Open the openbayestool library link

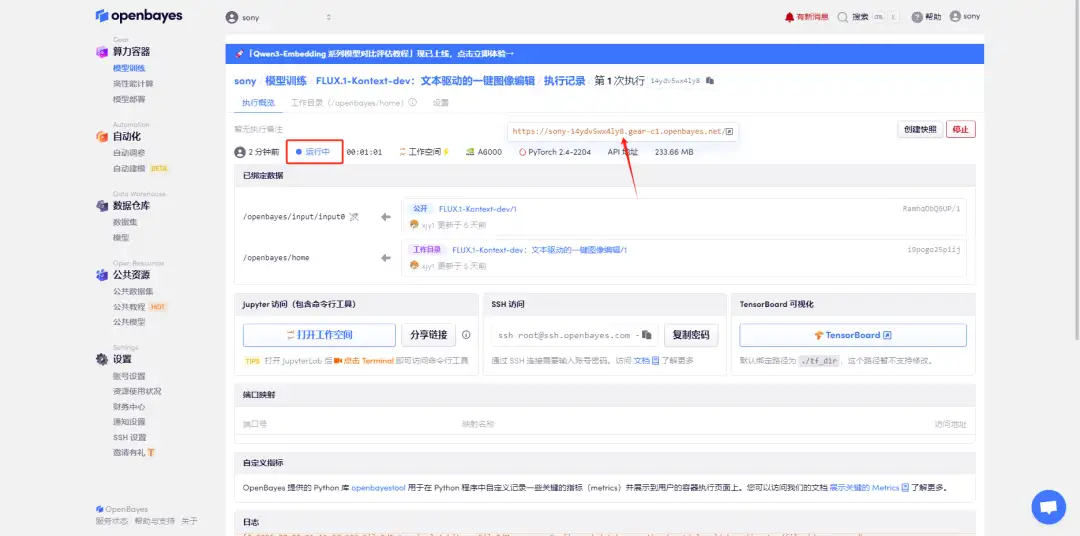pos(377,488)
